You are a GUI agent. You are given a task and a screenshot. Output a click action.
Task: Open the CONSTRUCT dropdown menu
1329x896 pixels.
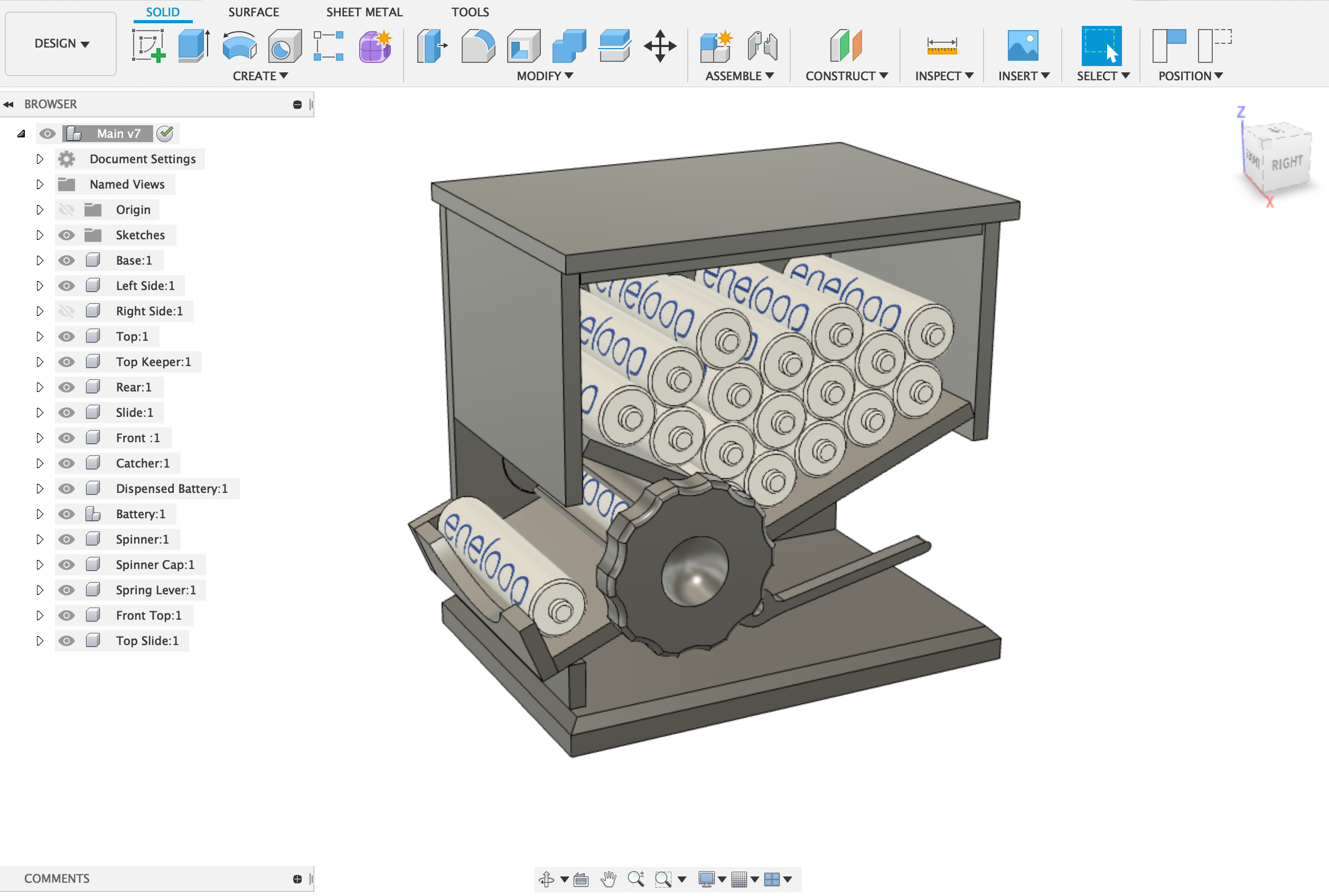846,76
